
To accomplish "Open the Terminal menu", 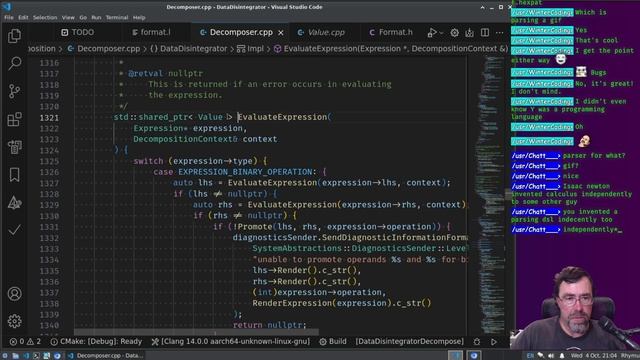I will (x=117, y=18).
